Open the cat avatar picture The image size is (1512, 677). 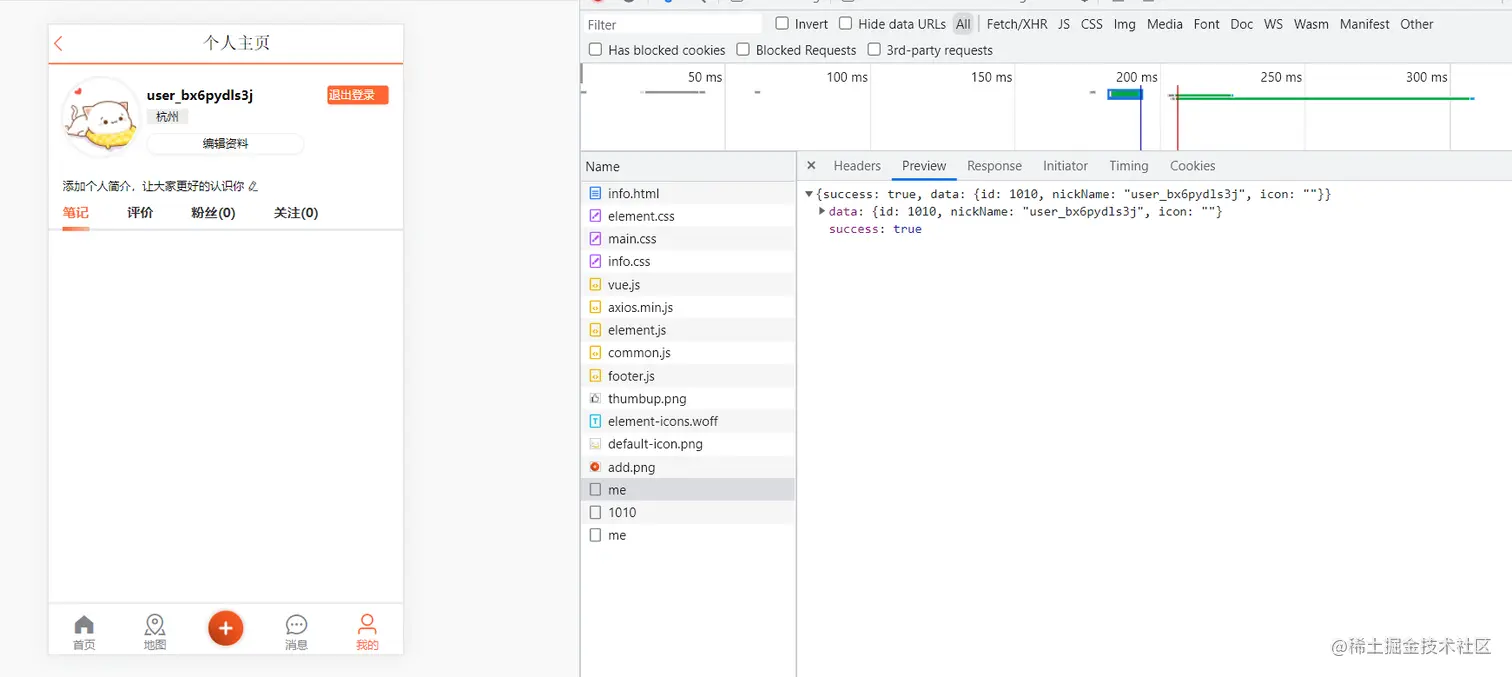click(x=100, y=117)
